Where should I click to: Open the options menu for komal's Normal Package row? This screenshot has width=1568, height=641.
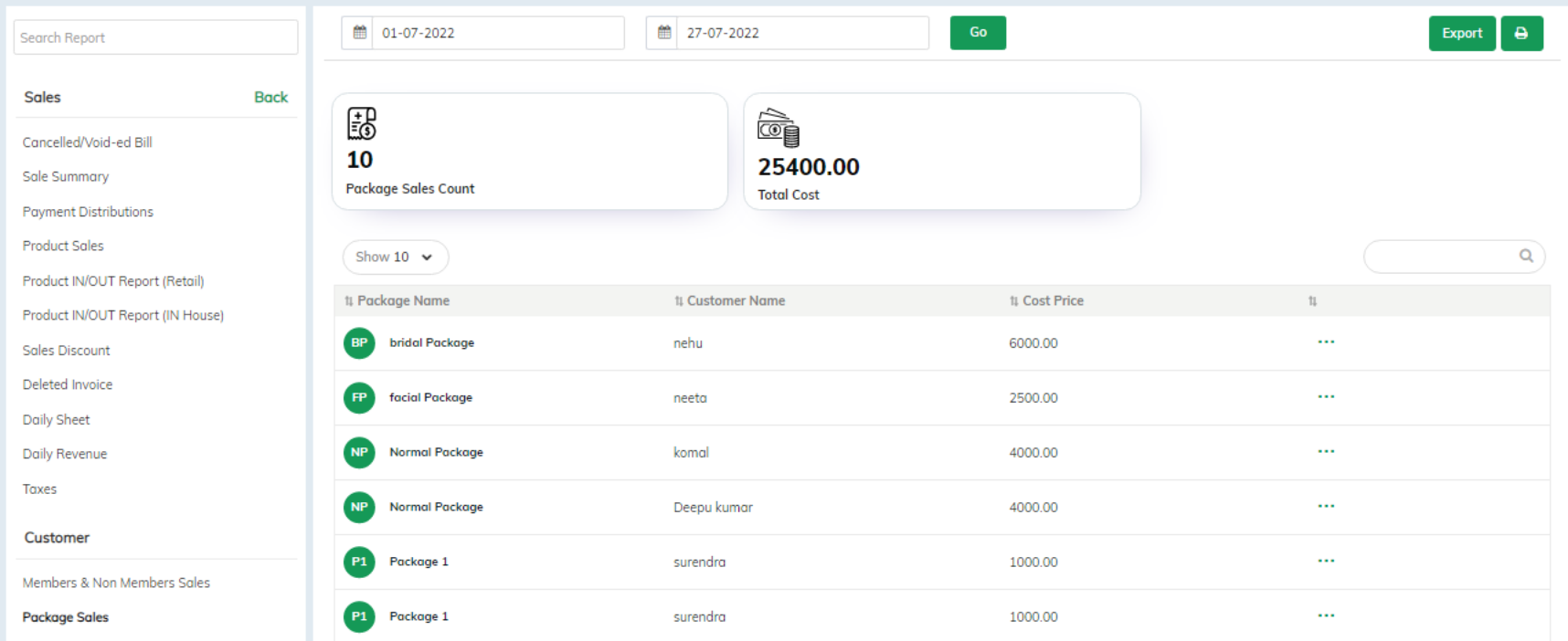coord(1326,452)
